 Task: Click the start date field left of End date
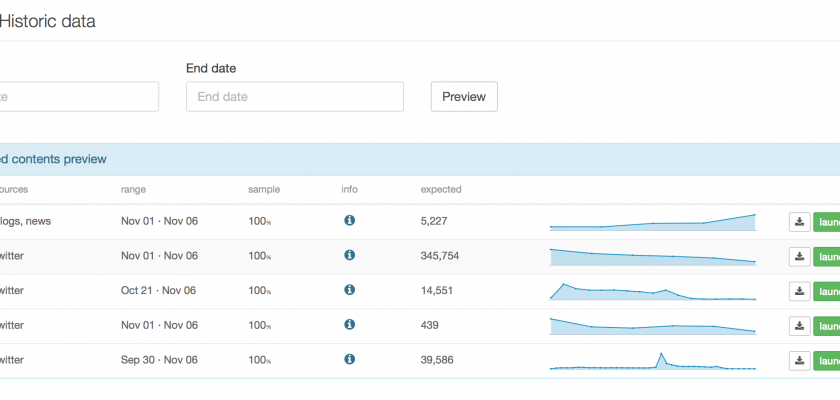tap(78, 97)
